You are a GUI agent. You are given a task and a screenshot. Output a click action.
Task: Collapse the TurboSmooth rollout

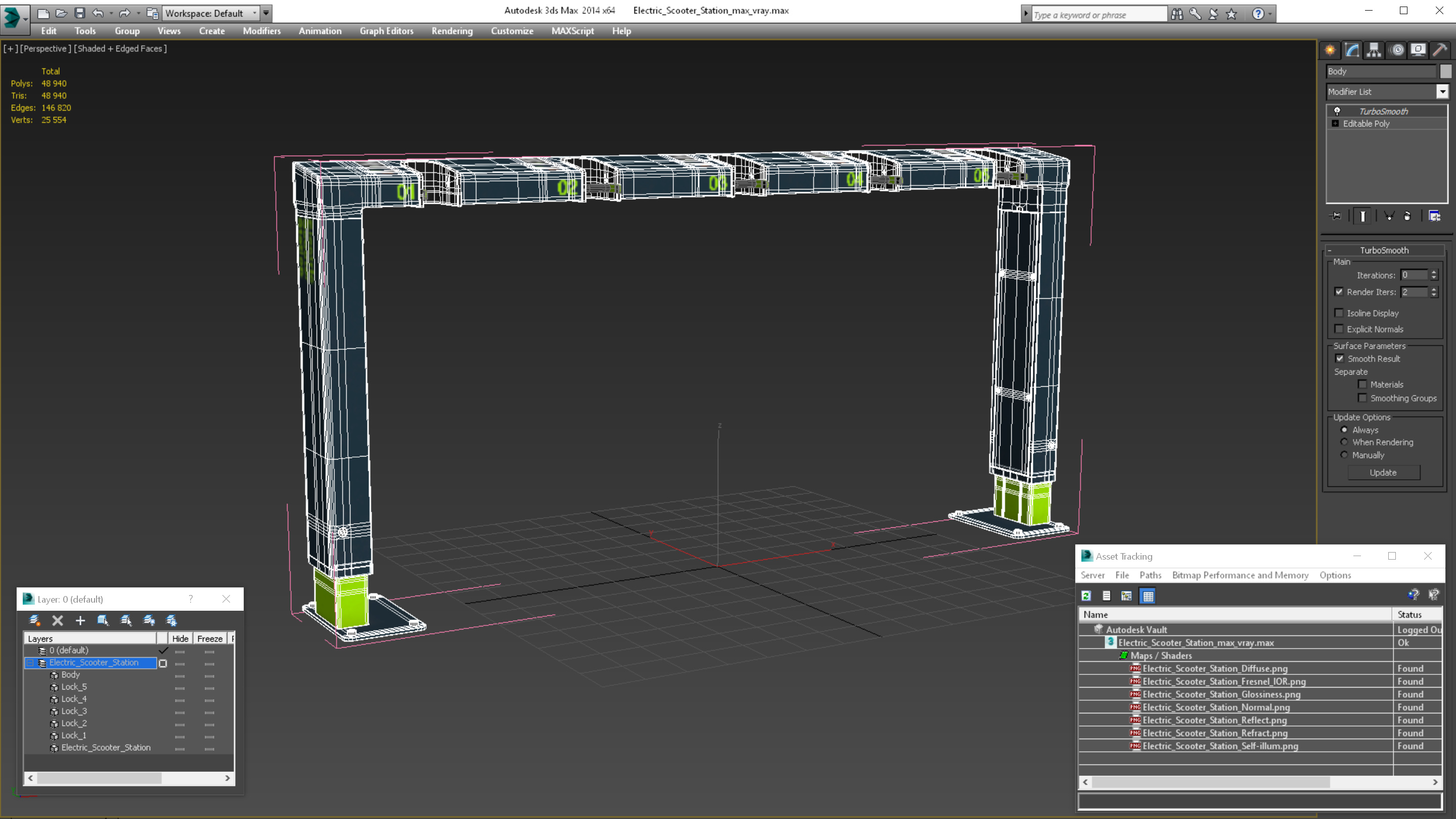point(1330,250)
